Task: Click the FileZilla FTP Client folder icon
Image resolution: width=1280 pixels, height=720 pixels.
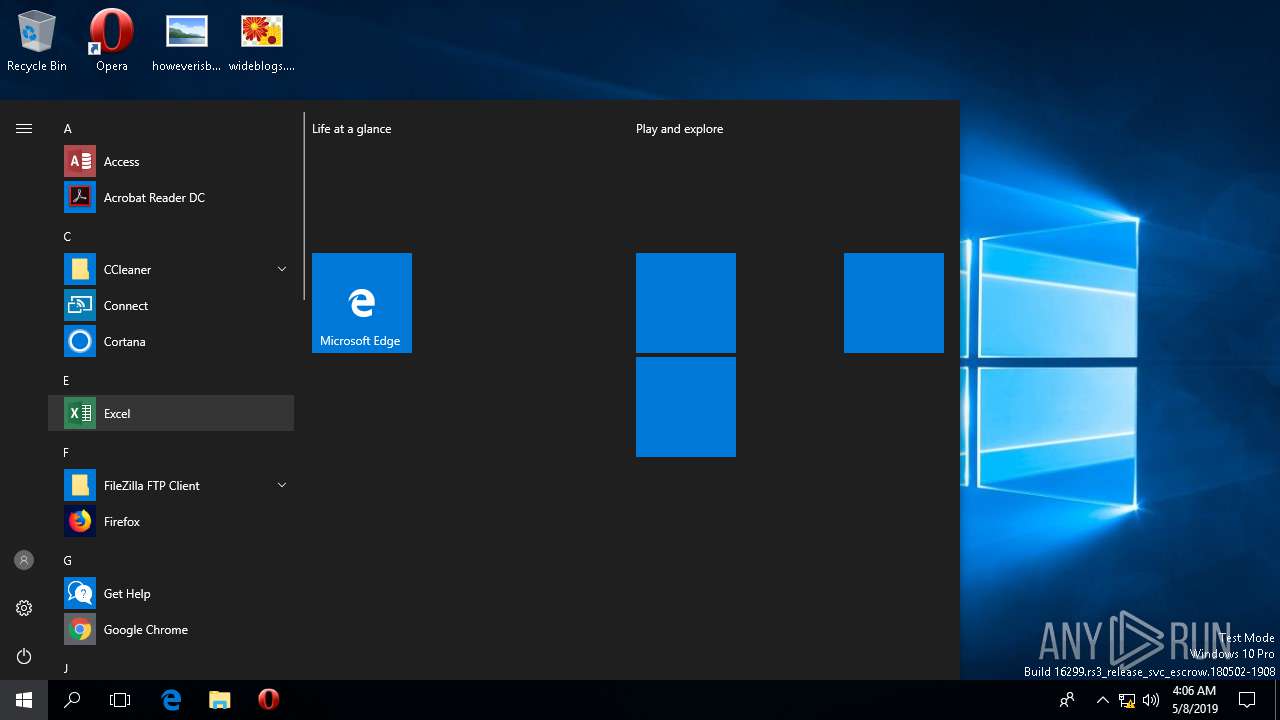Action: 80,485
